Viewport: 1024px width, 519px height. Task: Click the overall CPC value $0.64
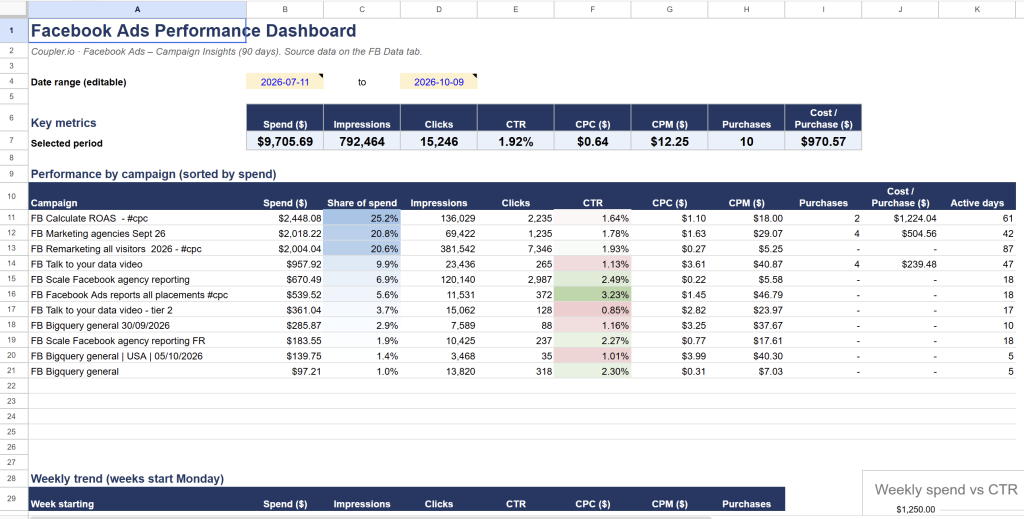pyautogui.click(x=593, y=141)
